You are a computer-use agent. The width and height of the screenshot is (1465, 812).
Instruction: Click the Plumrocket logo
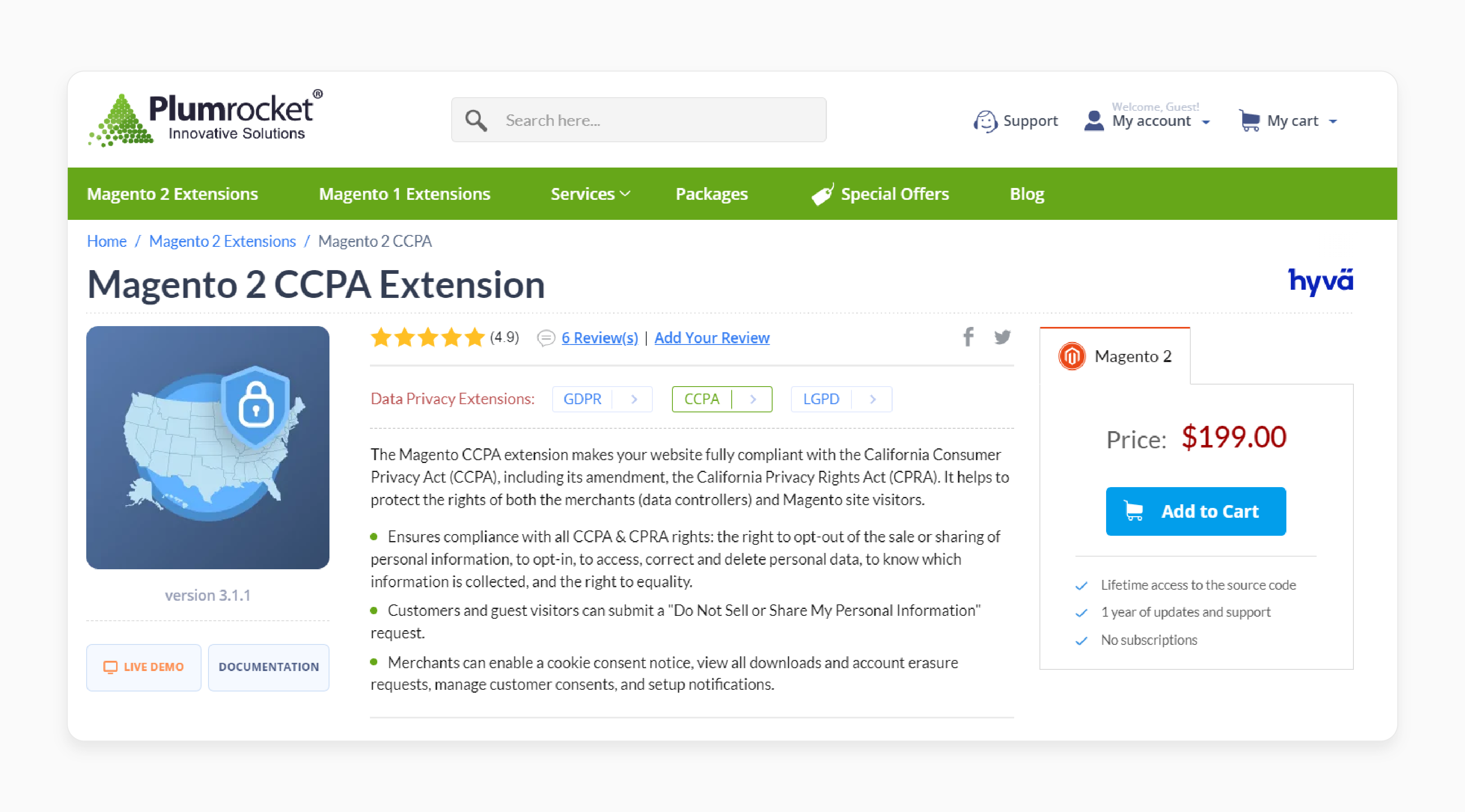point(205,118)
